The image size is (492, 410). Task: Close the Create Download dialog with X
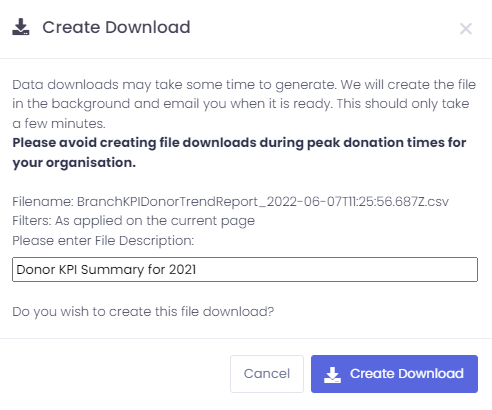click(x=466, y=29)
